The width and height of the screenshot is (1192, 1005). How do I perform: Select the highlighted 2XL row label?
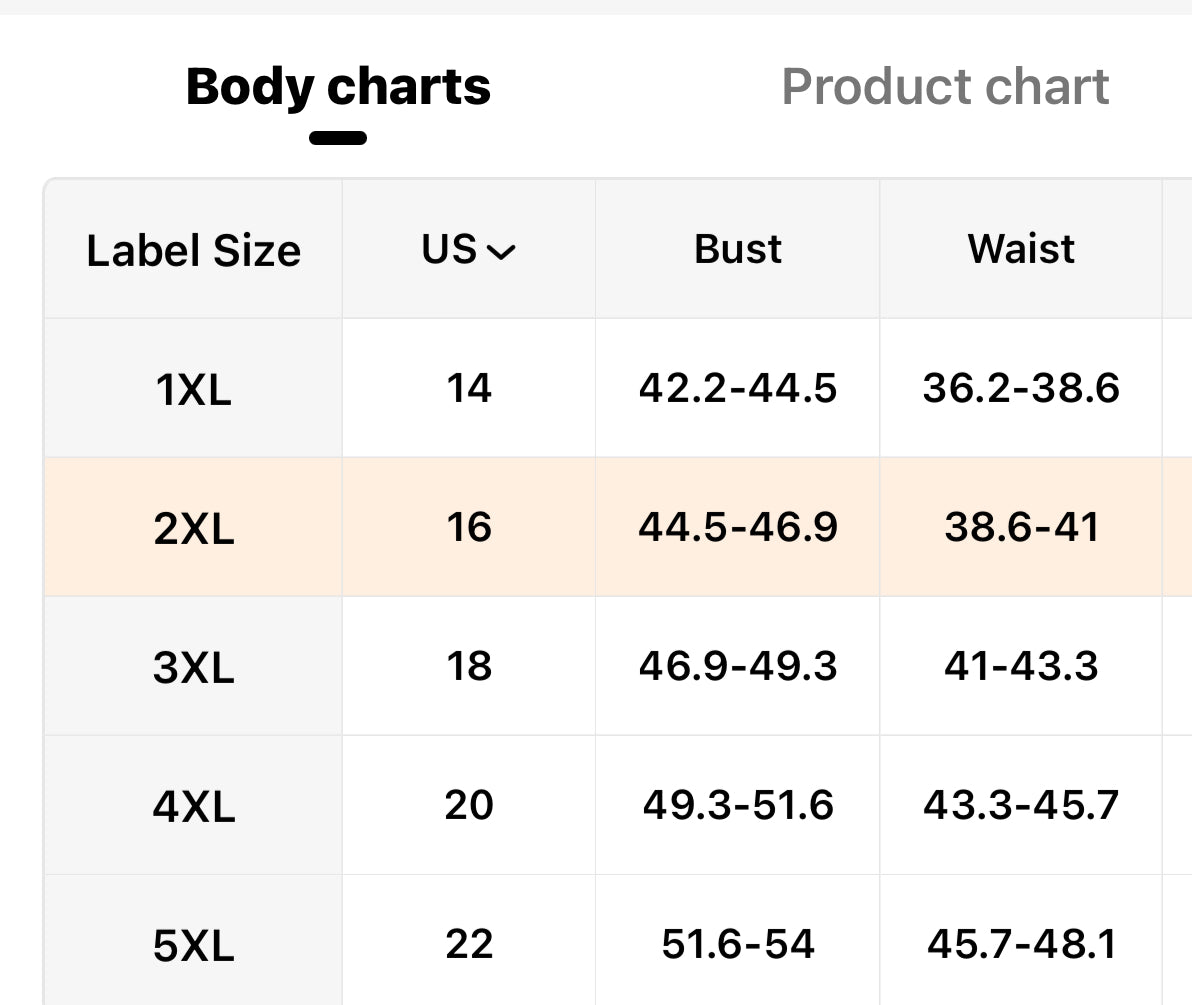point(193,527)
